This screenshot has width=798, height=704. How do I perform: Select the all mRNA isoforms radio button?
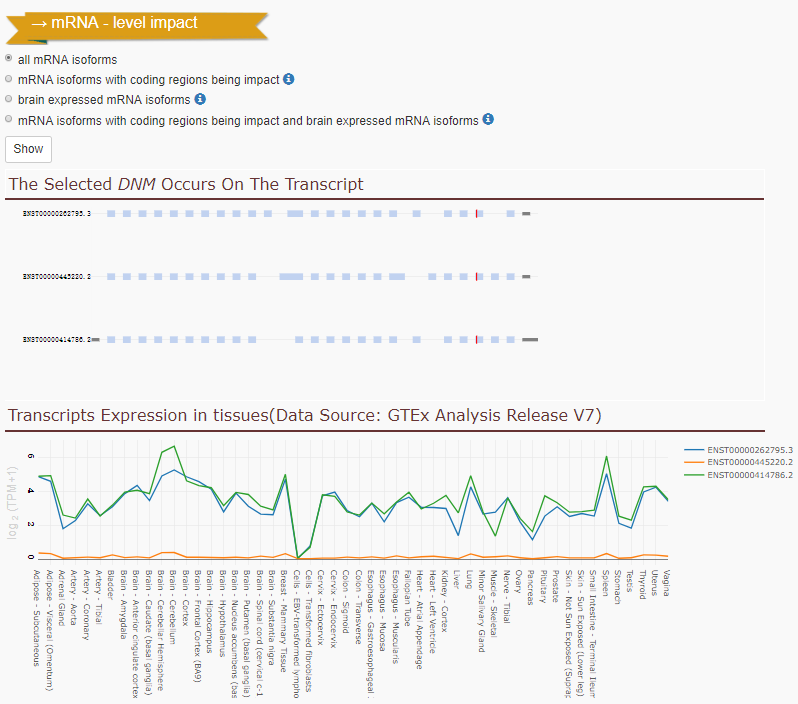(9, 58)
